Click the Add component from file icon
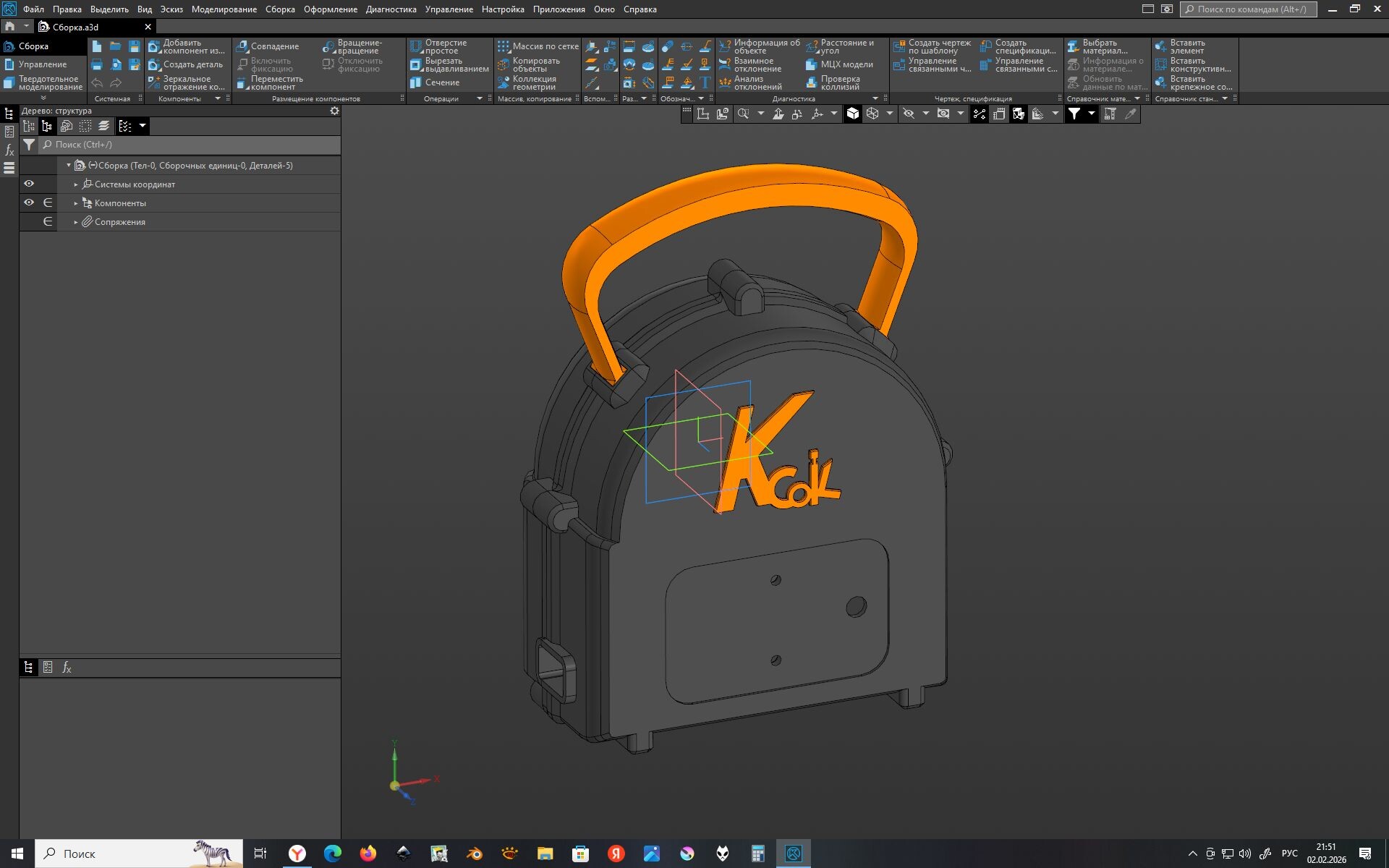Viewport: 1389px width, 868px height. point(154,46)
